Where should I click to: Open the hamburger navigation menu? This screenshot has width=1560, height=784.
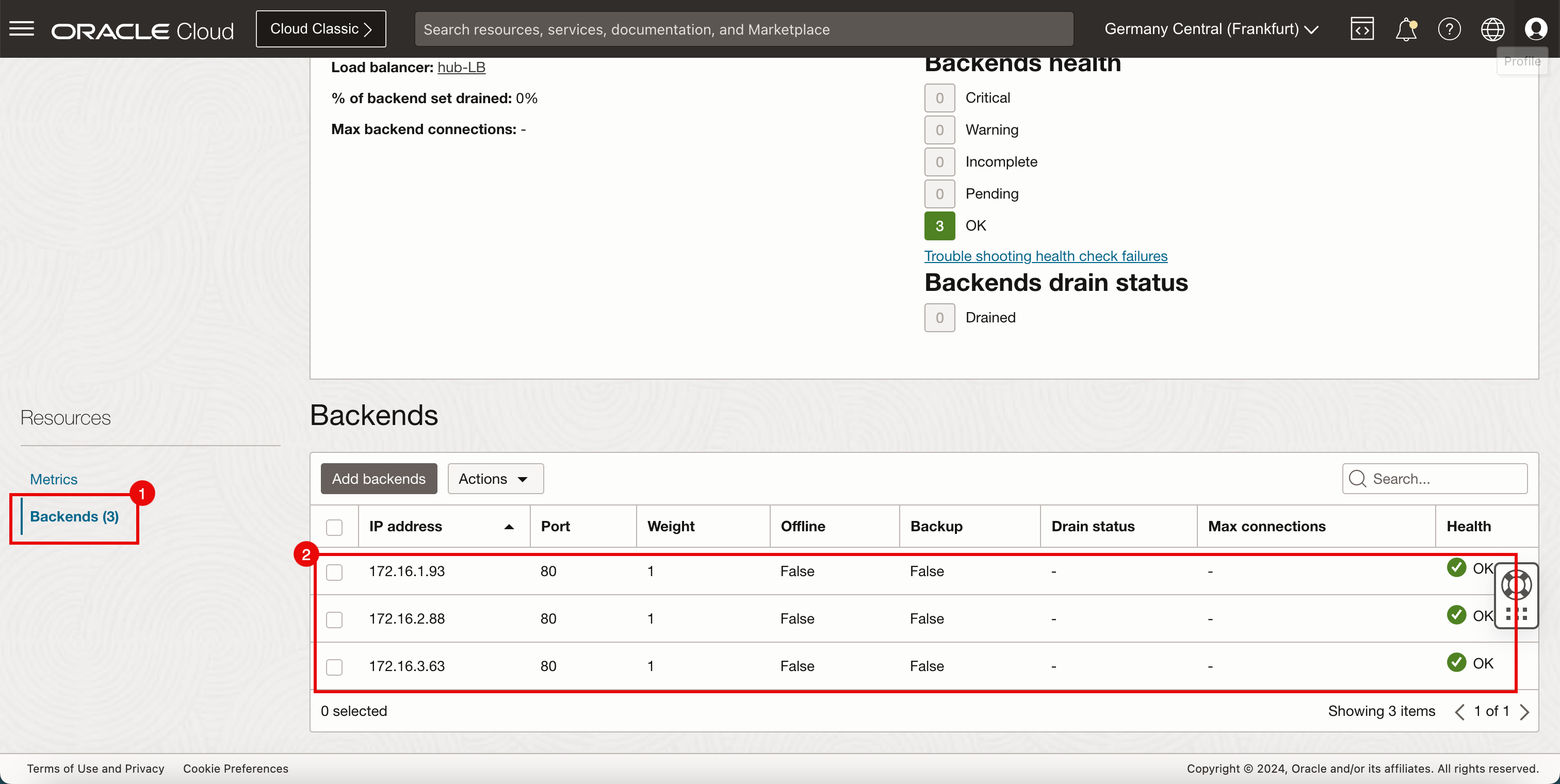[22, 28]
